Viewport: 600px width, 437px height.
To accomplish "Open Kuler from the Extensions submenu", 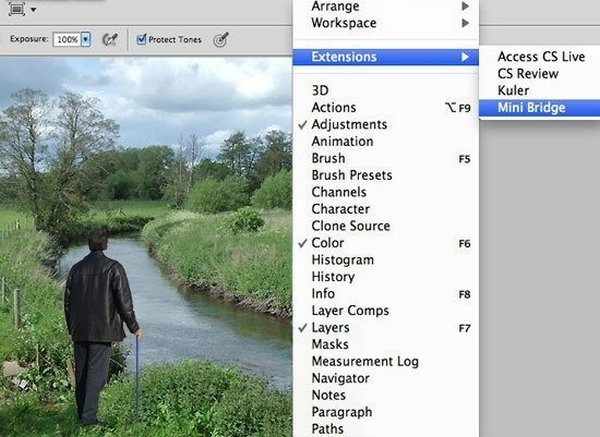I will 540,90.
